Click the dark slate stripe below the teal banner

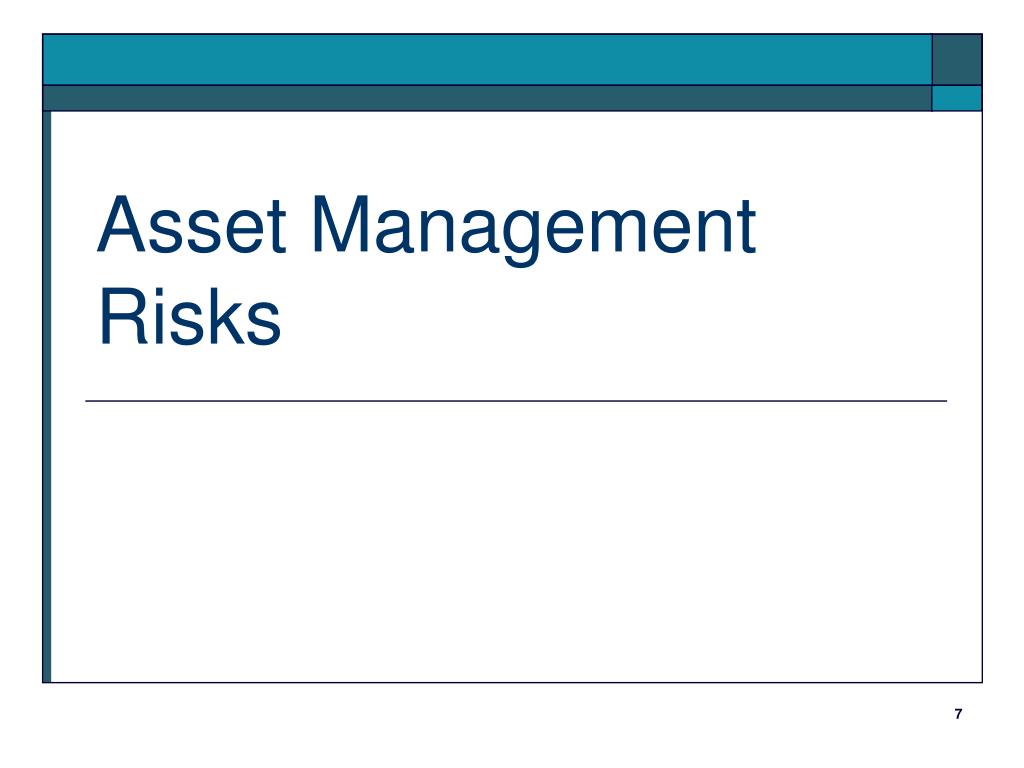click(x=487, y=99)
